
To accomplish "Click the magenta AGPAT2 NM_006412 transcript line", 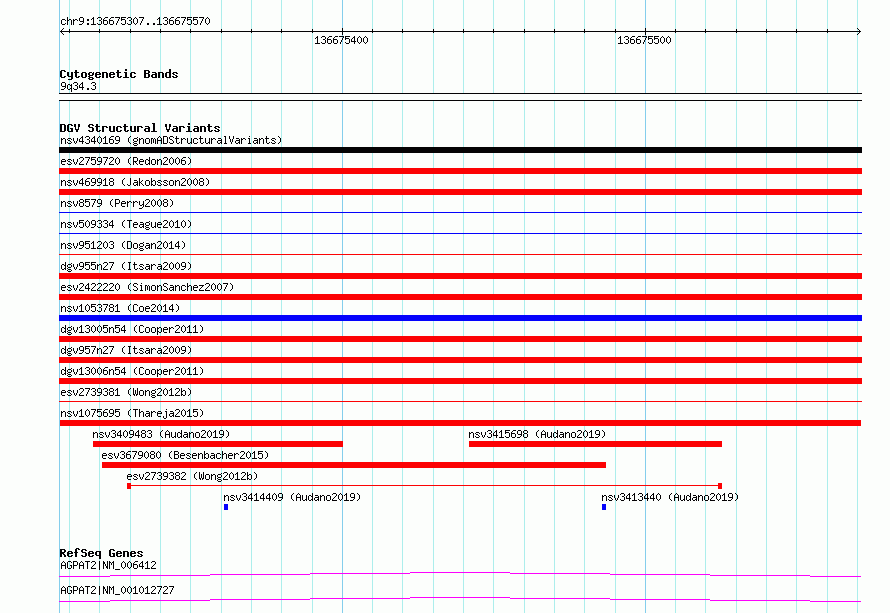I will pyautogui.click(x=460, y=574).
